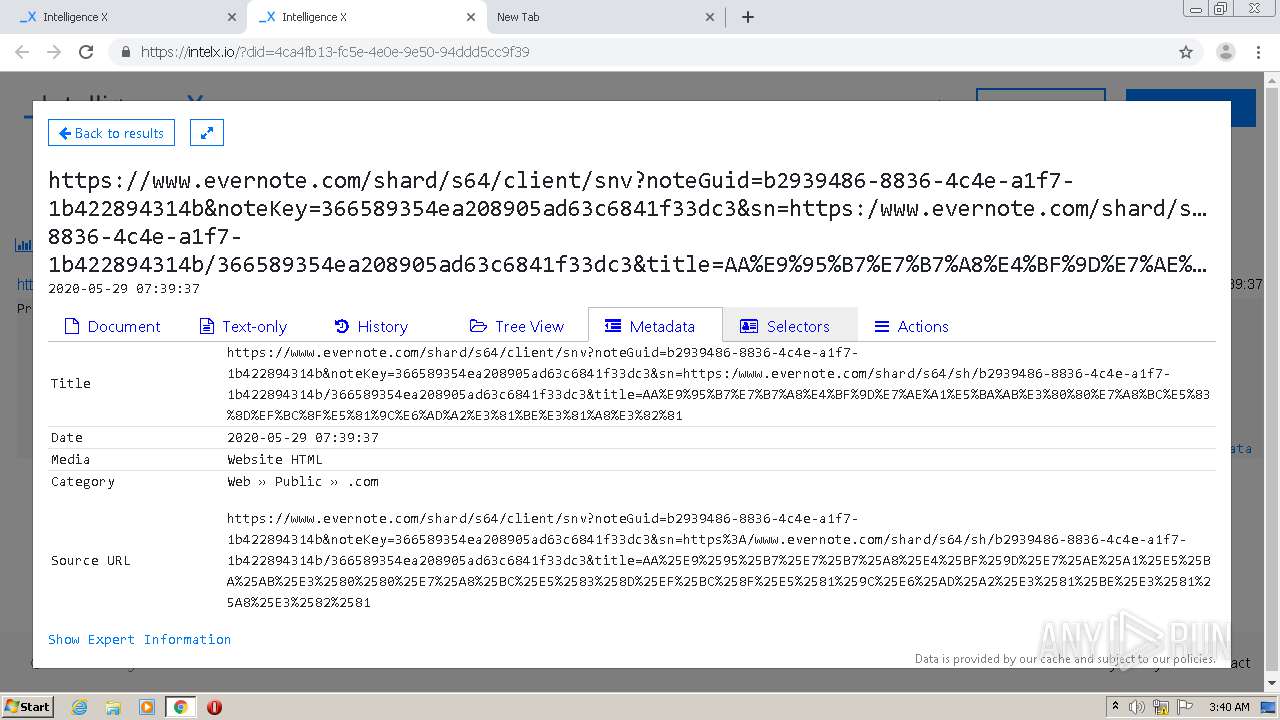Launch Internet Explorer from taskbar

point(79,707)
